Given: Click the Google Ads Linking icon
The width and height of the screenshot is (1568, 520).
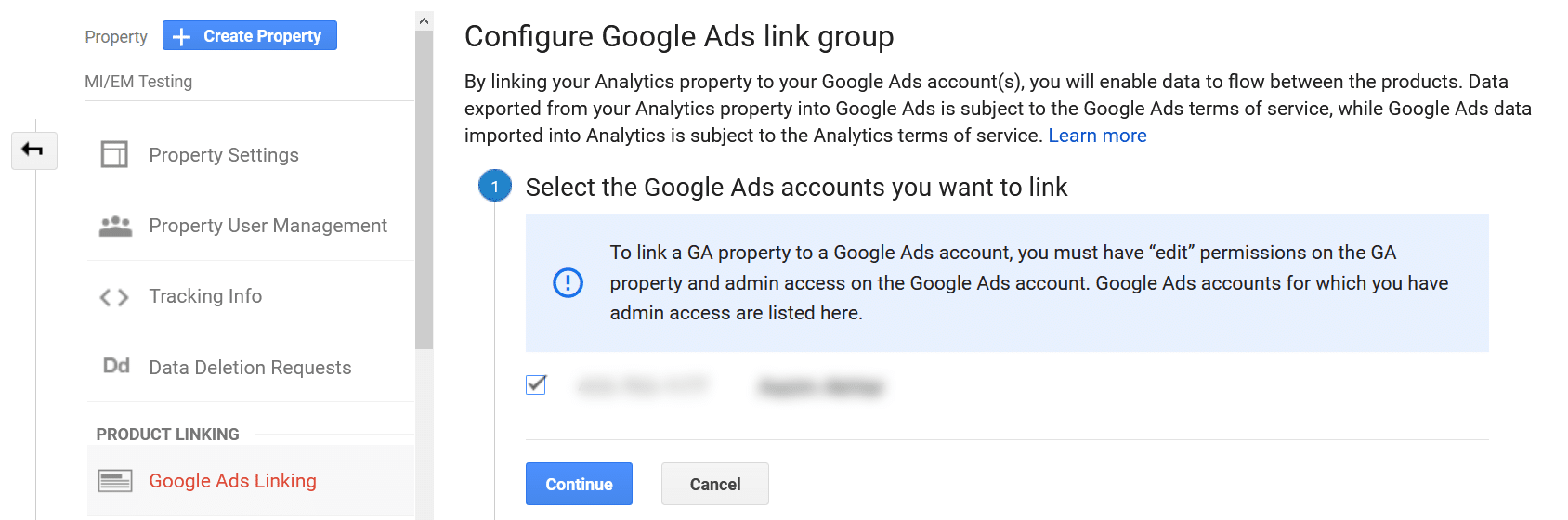Looking at the screenshot, I should [x=115, y=481].
